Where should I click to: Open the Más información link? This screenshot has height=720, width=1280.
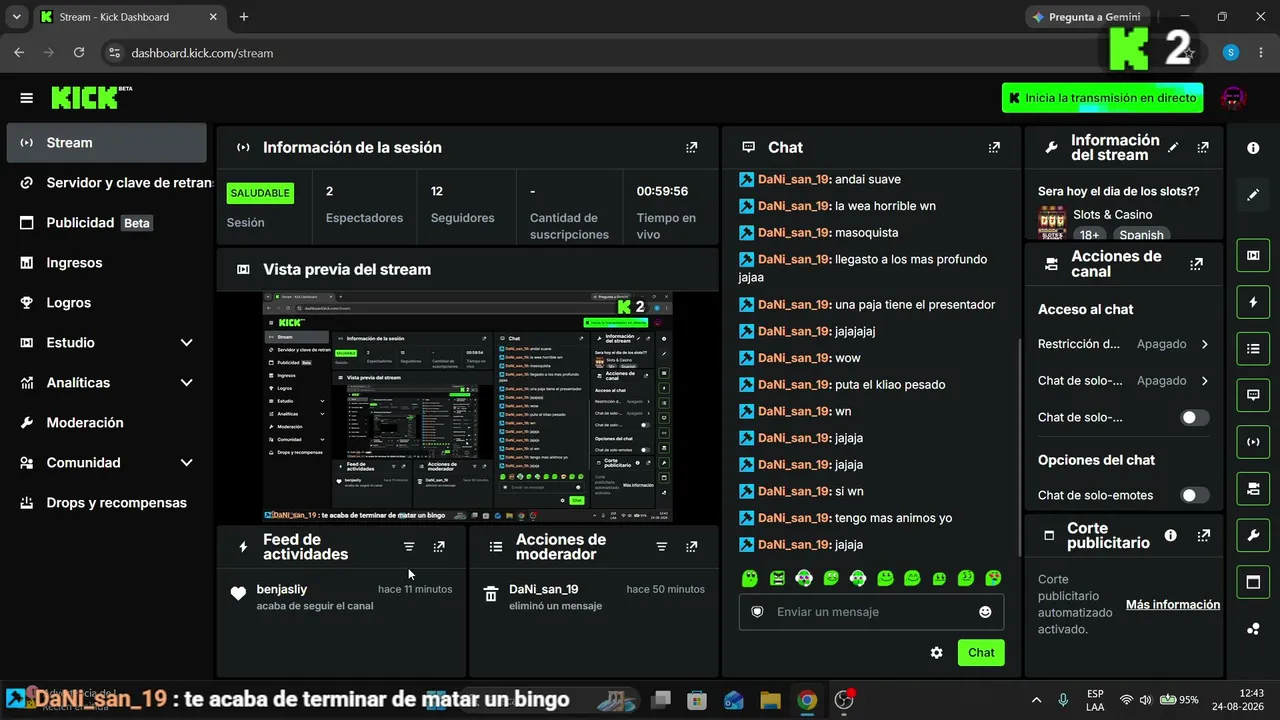(1173, 605)
